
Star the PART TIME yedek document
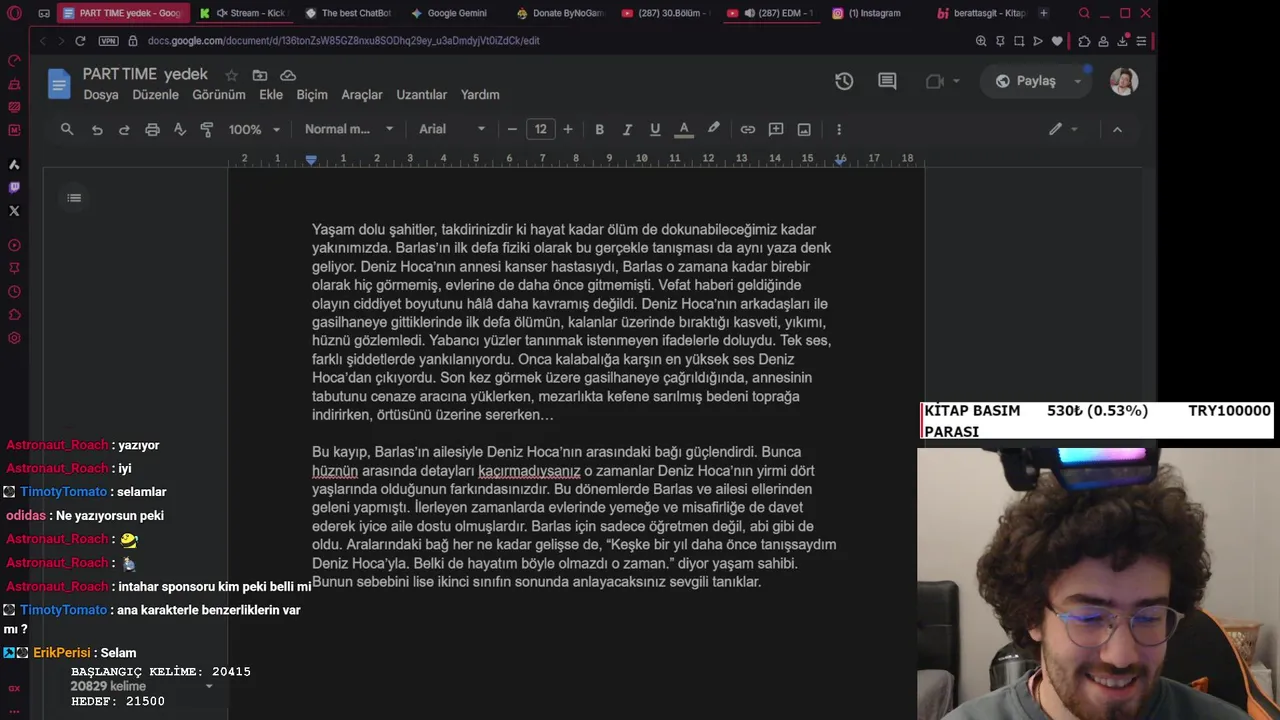click(232, 75)
